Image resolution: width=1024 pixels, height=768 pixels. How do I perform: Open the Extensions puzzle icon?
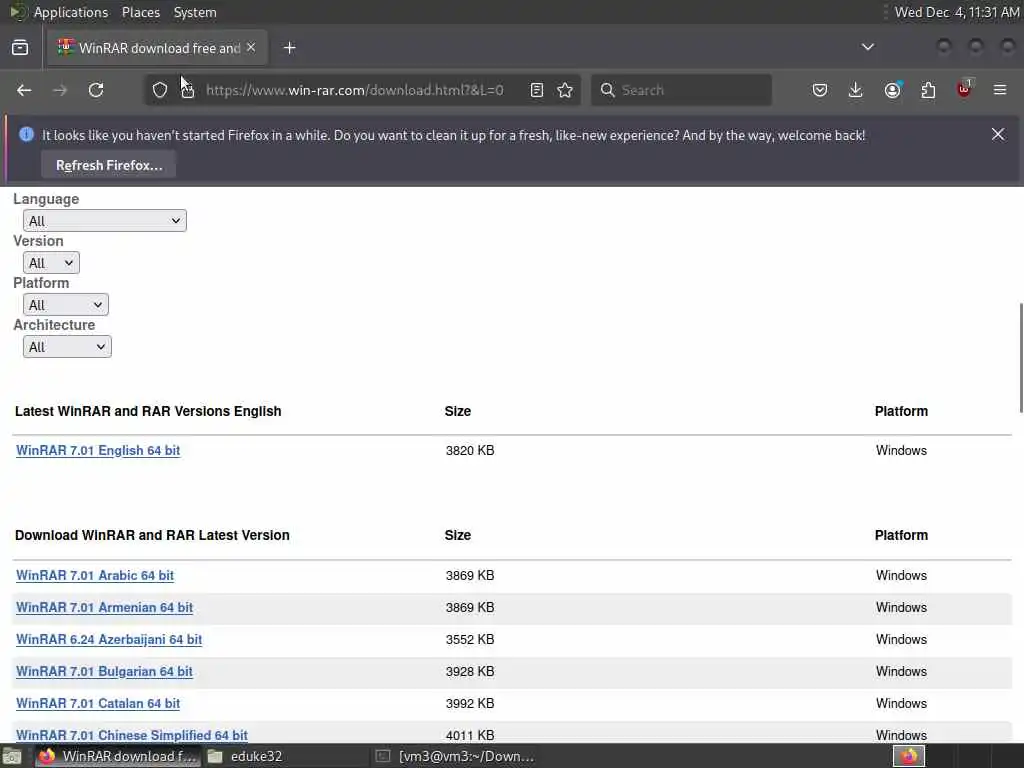point(928,90)
